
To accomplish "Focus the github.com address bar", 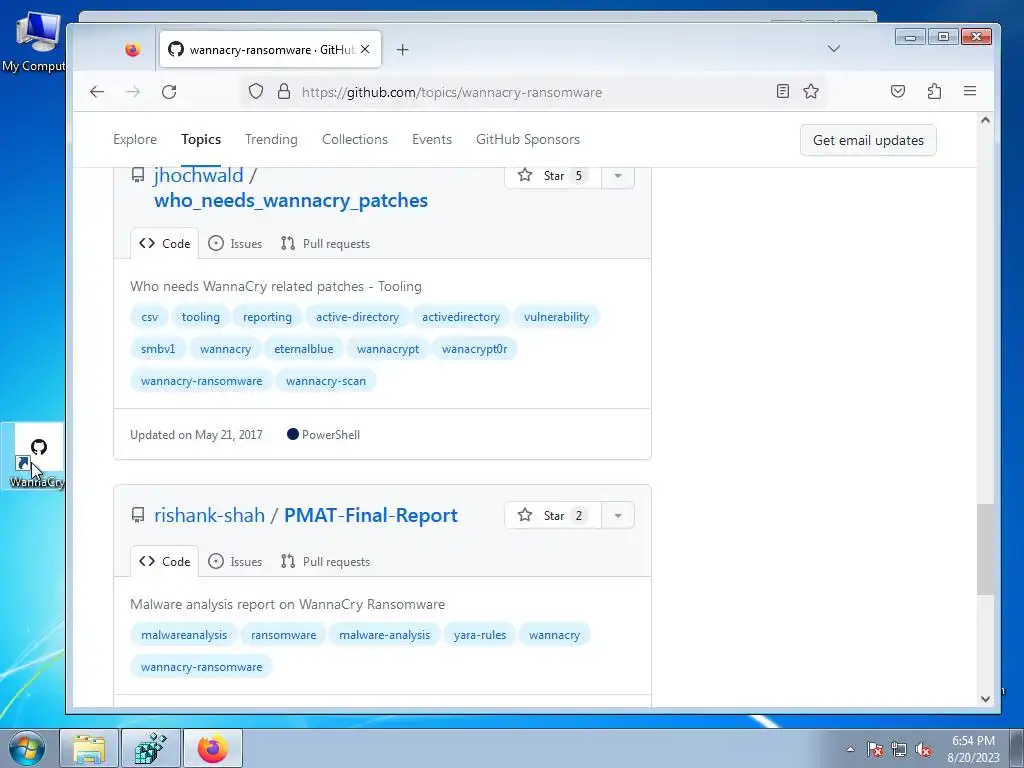I will point(536,92).
